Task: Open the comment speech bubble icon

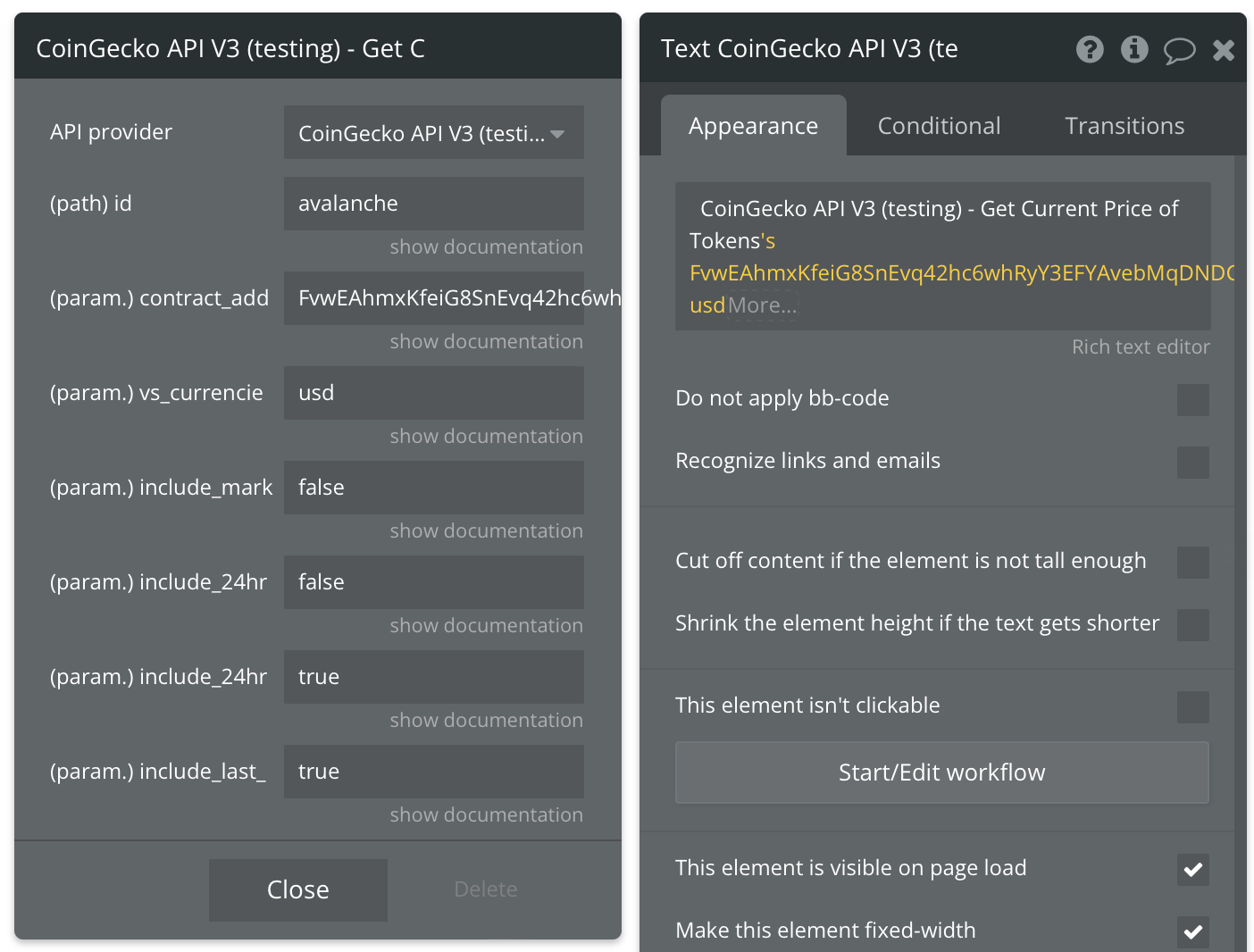Action: point(1179,51)
